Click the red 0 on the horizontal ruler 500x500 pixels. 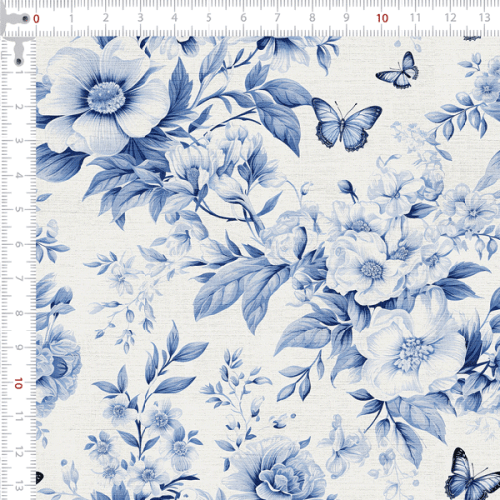(x=36, y=19)
